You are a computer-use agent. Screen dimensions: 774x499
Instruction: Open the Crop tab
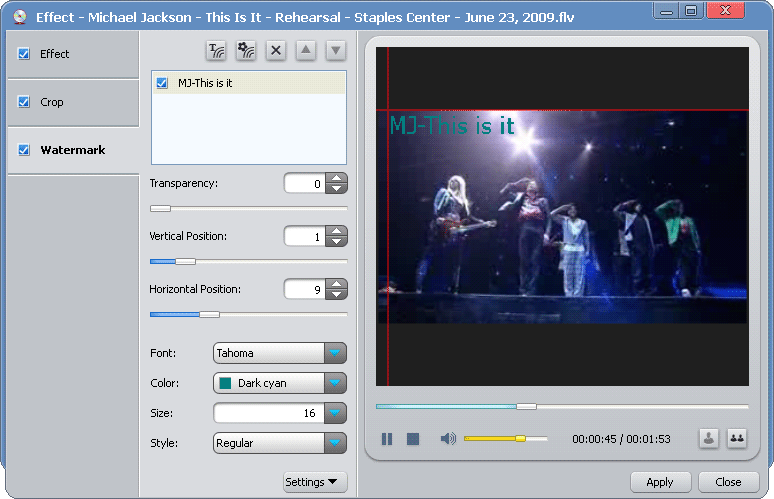(x=73, y=102)
